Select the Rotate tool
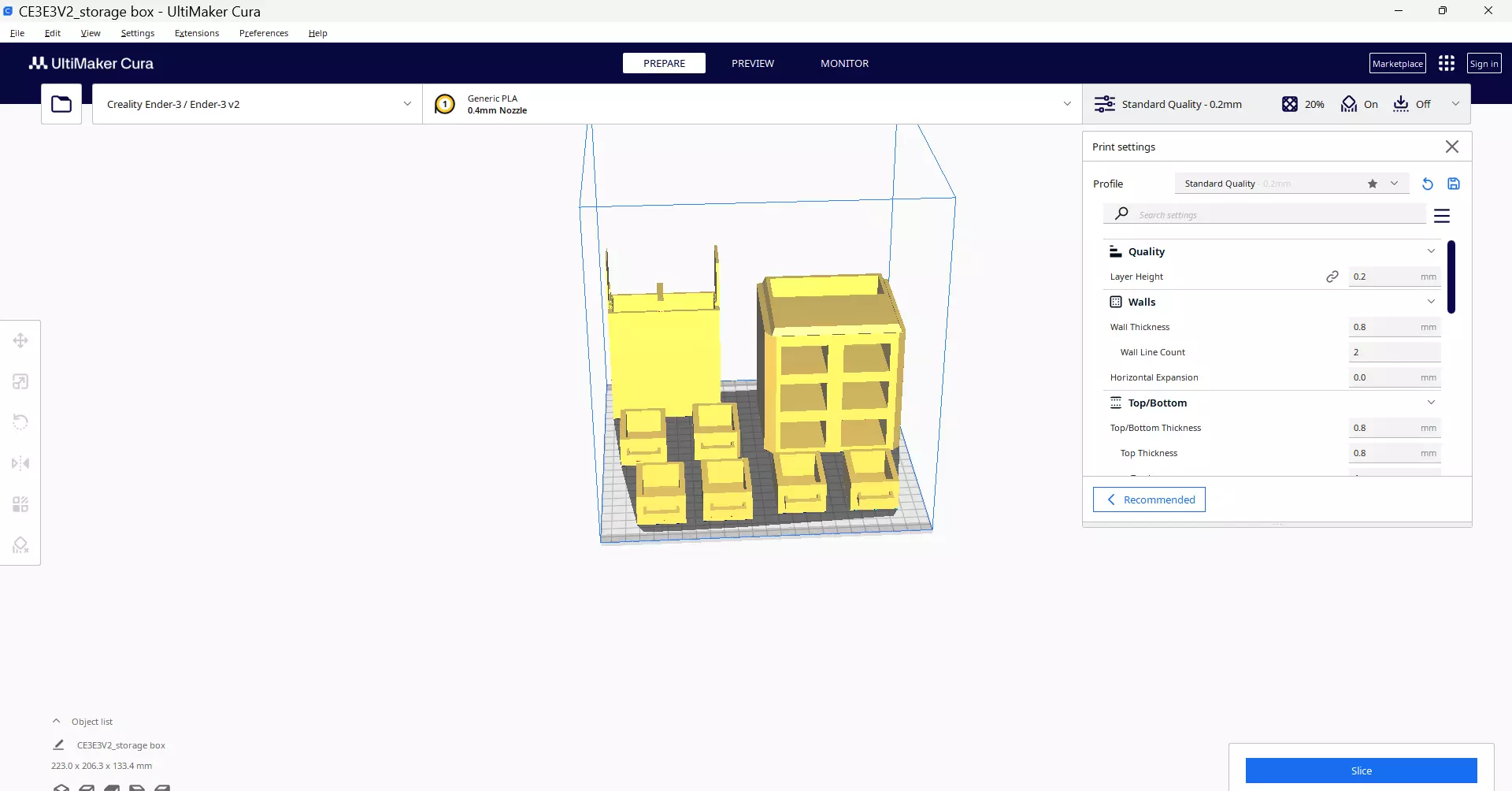The width and height of the screenshot is (1512, 791). [20, 422]
